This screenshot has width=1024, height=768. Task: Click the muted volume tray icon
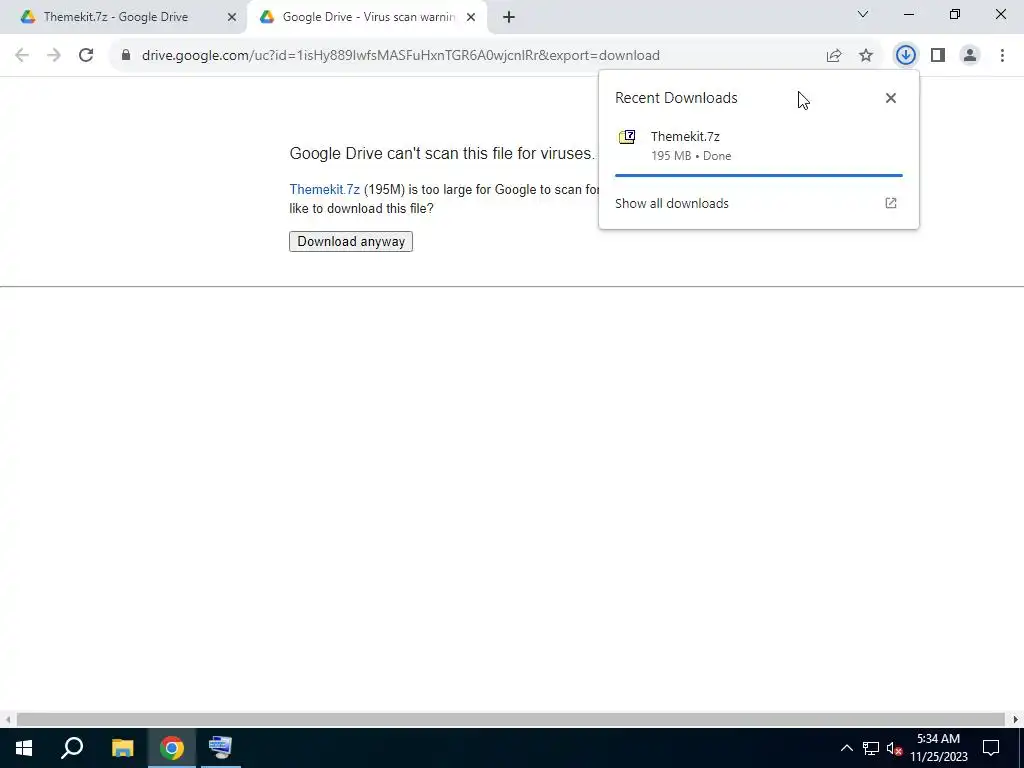click(894, 748)
